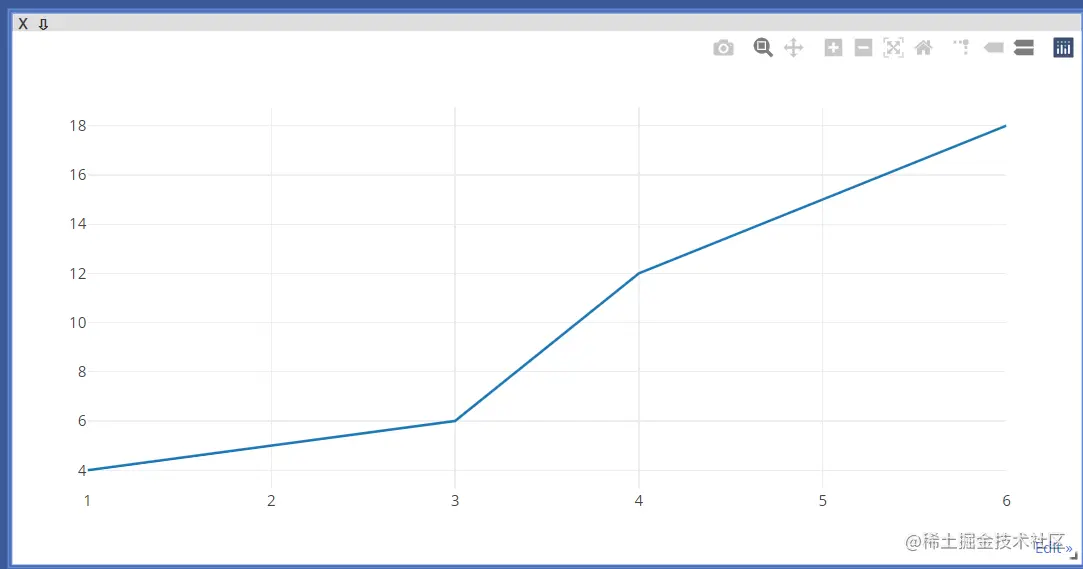1083x569 pixels.
Task: Click the y-axis label 8
Action: coord(82,372)
